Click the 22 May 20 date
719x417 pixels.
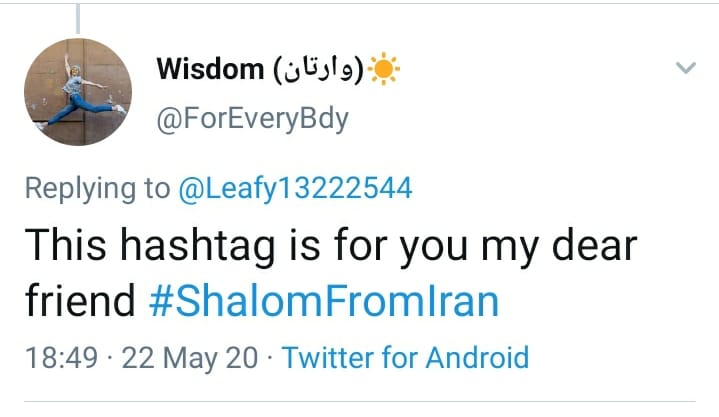tap(190, 358)
